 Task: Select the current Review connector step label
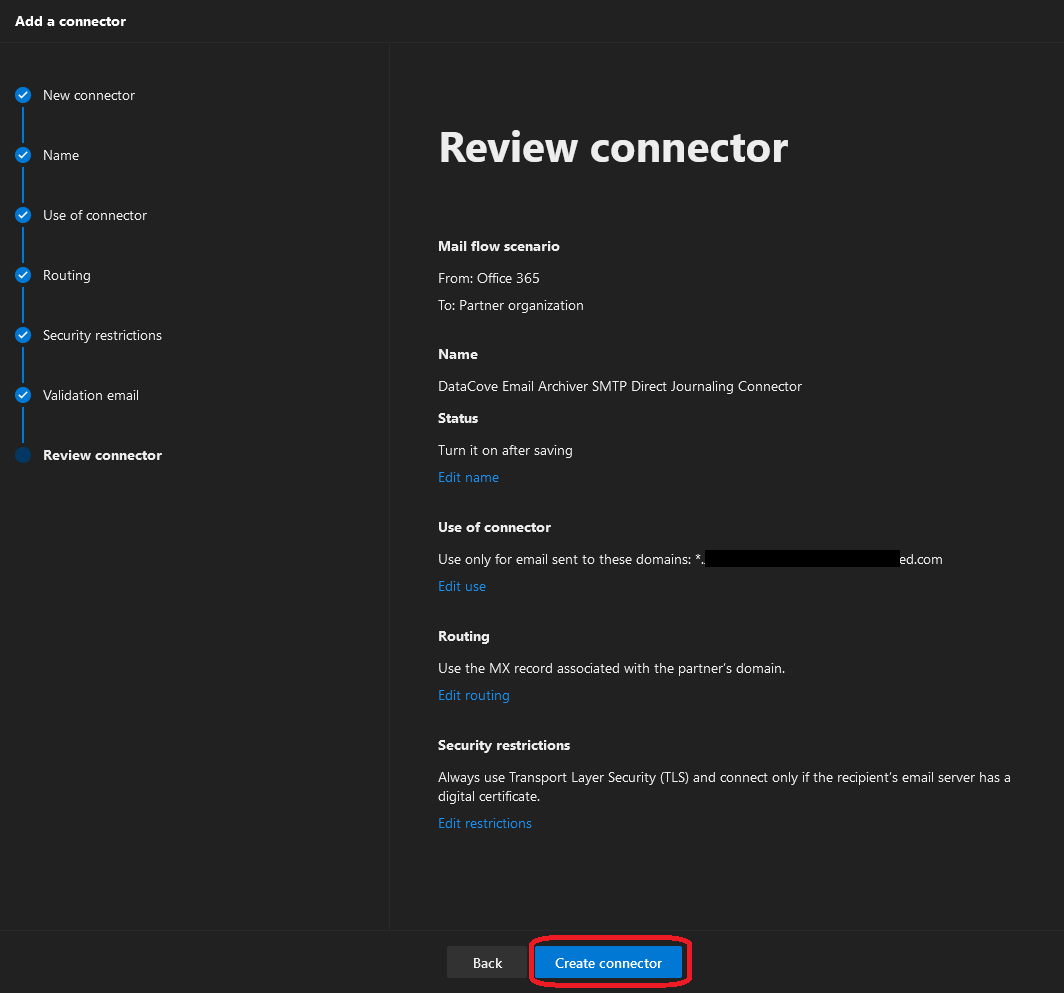pyautogui.click(x=102, y=455)
